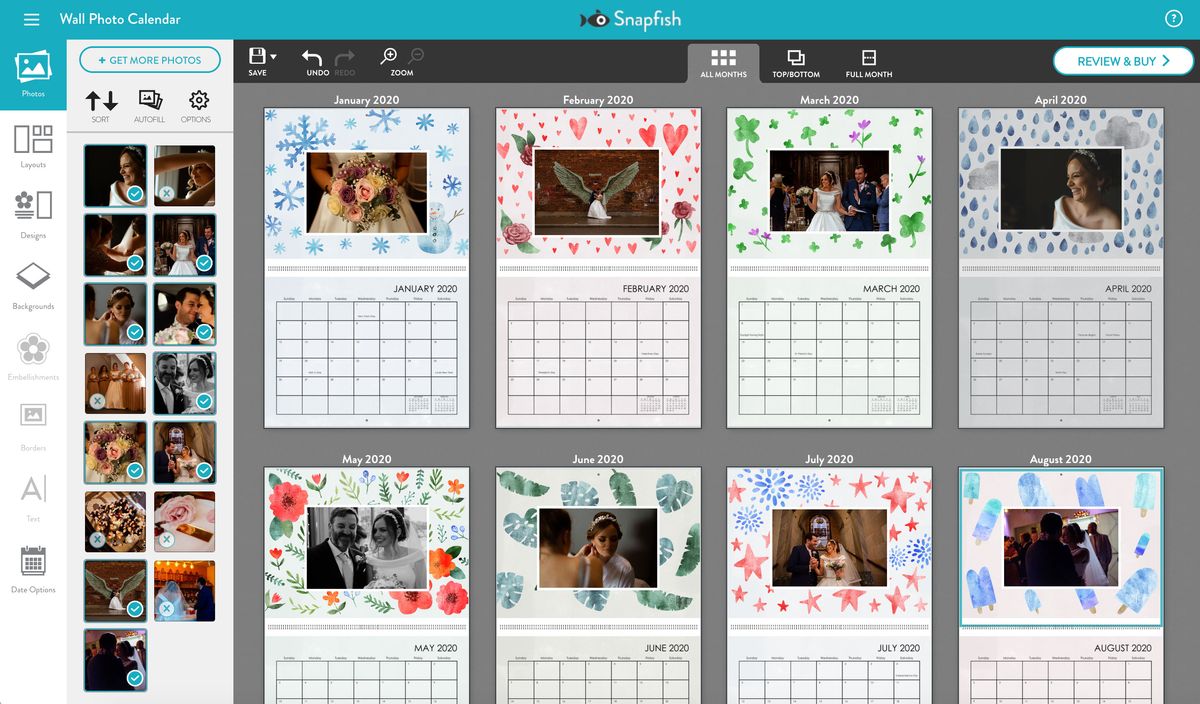Select the Text tool in the sidebar
1200x704 pixels.
32,495
